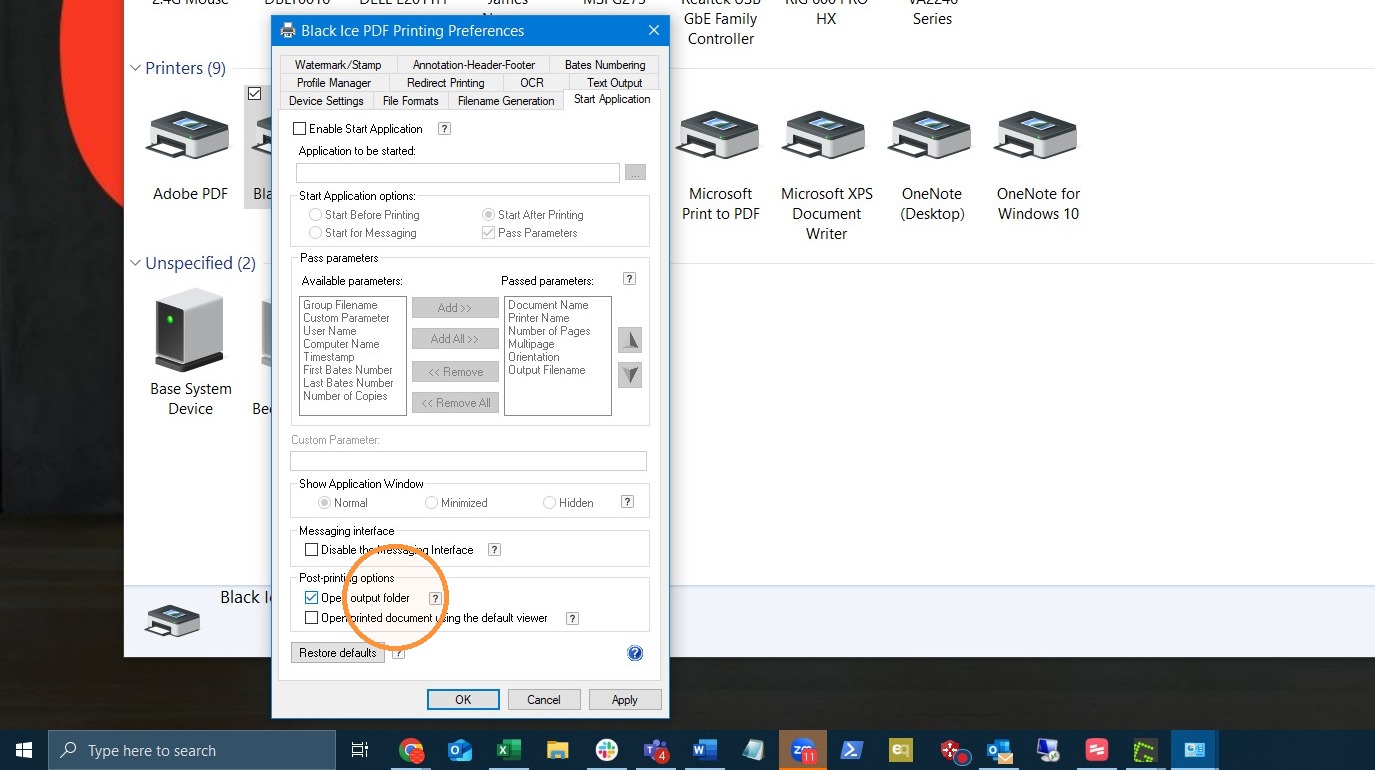Switch to the Bates Numbering tab
The width and height of the screenshot is (1375, 770).
[x=605, y=65]
